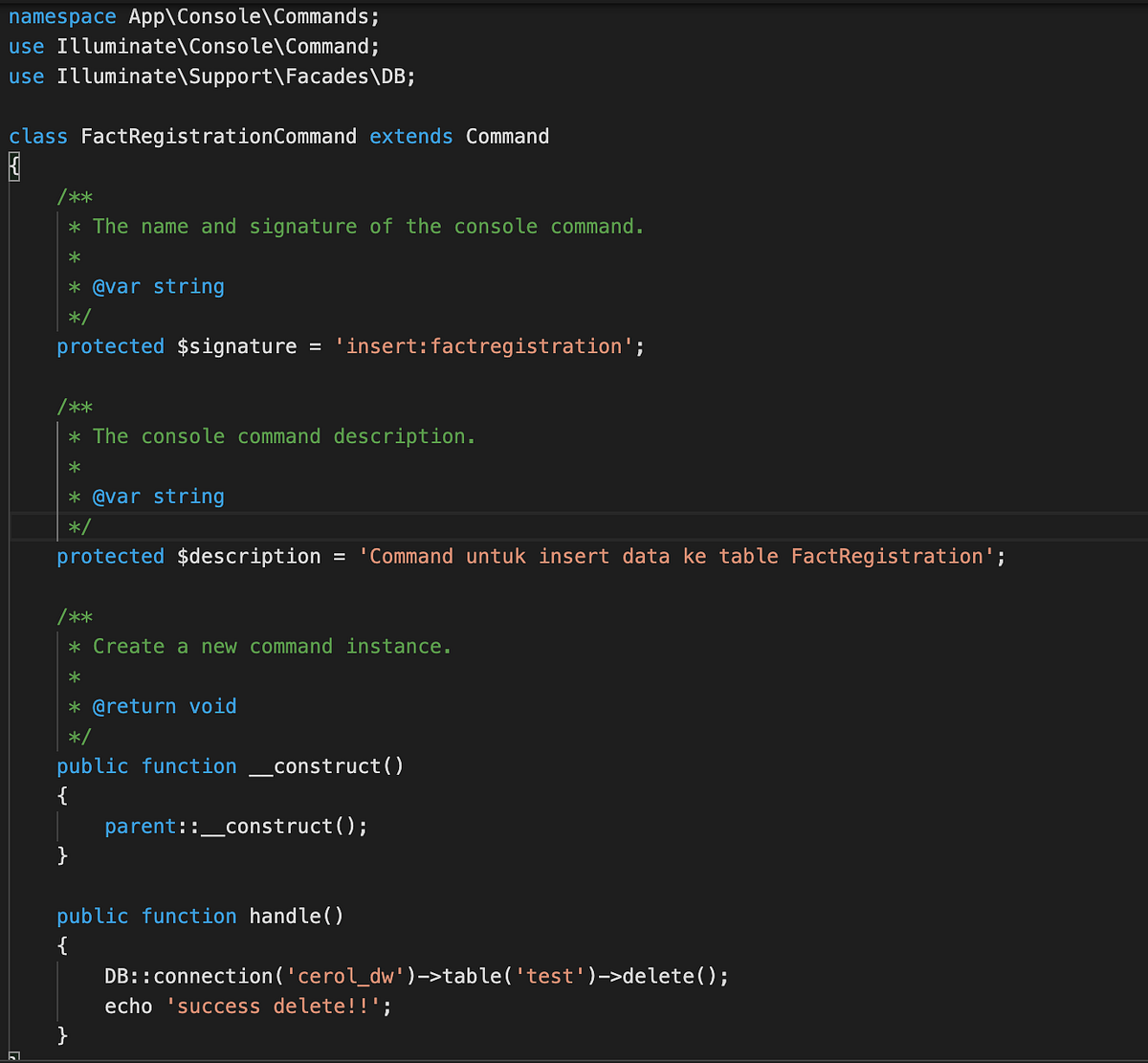The height and width of the screenshot is (1063, 1148).
Task: Click the namespace App\Console\Commands declaration
Action: coord(191,16)
